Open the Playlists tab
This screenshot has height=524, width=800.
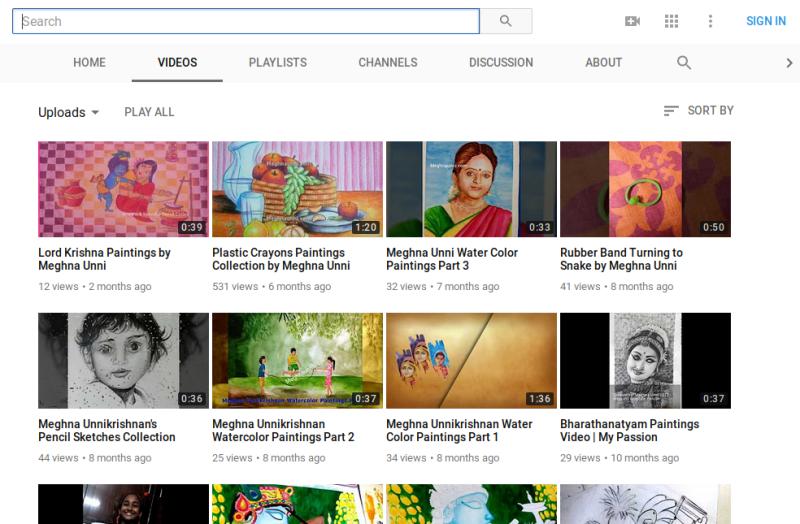(x=277, y=62)
